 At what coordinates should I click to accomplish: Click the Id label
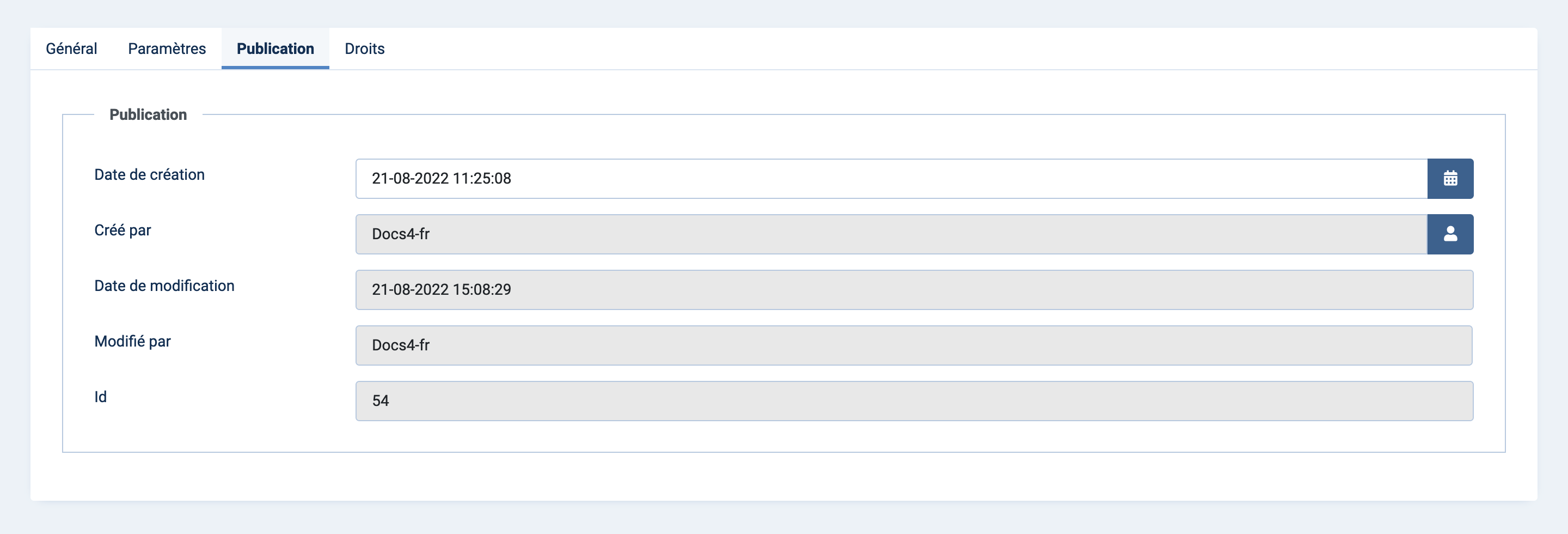[x=100, y=397]
